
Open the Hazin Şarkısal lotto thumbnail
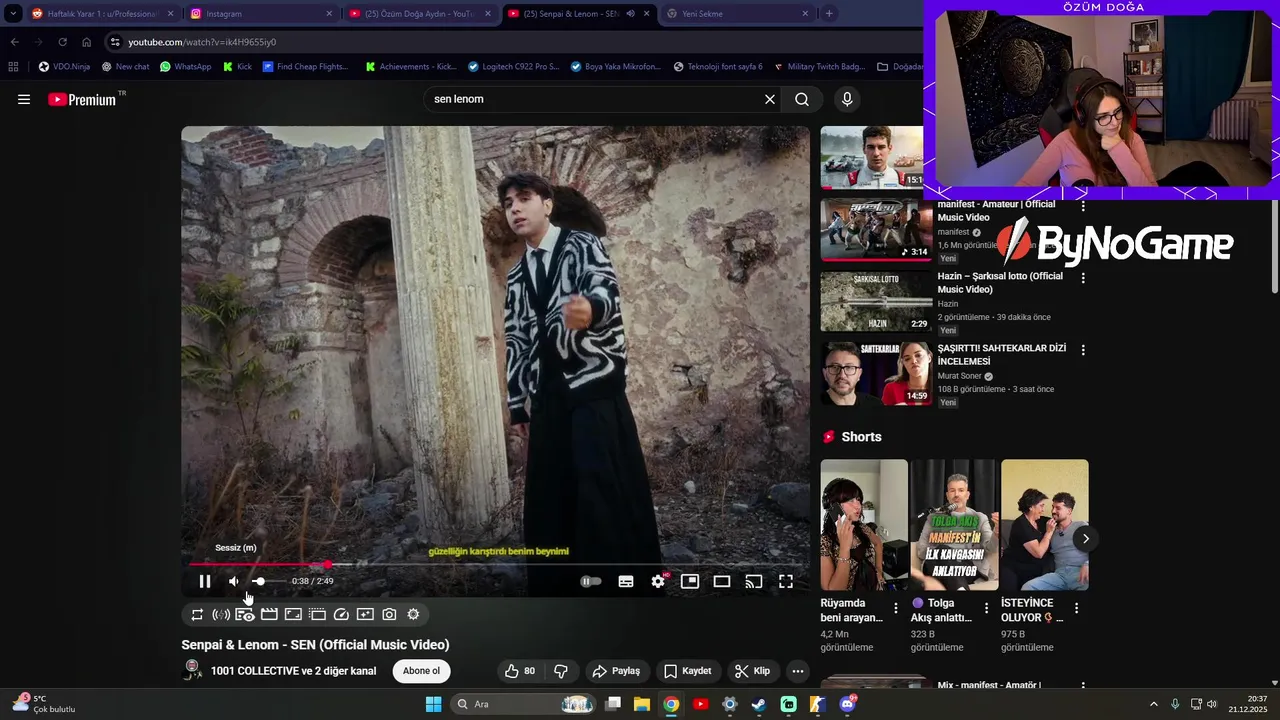pos(876,301)
